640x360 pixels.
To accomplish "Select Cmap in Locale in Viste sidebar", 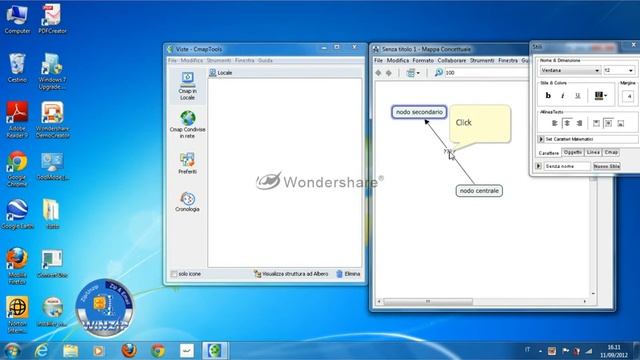I will 187,86.
